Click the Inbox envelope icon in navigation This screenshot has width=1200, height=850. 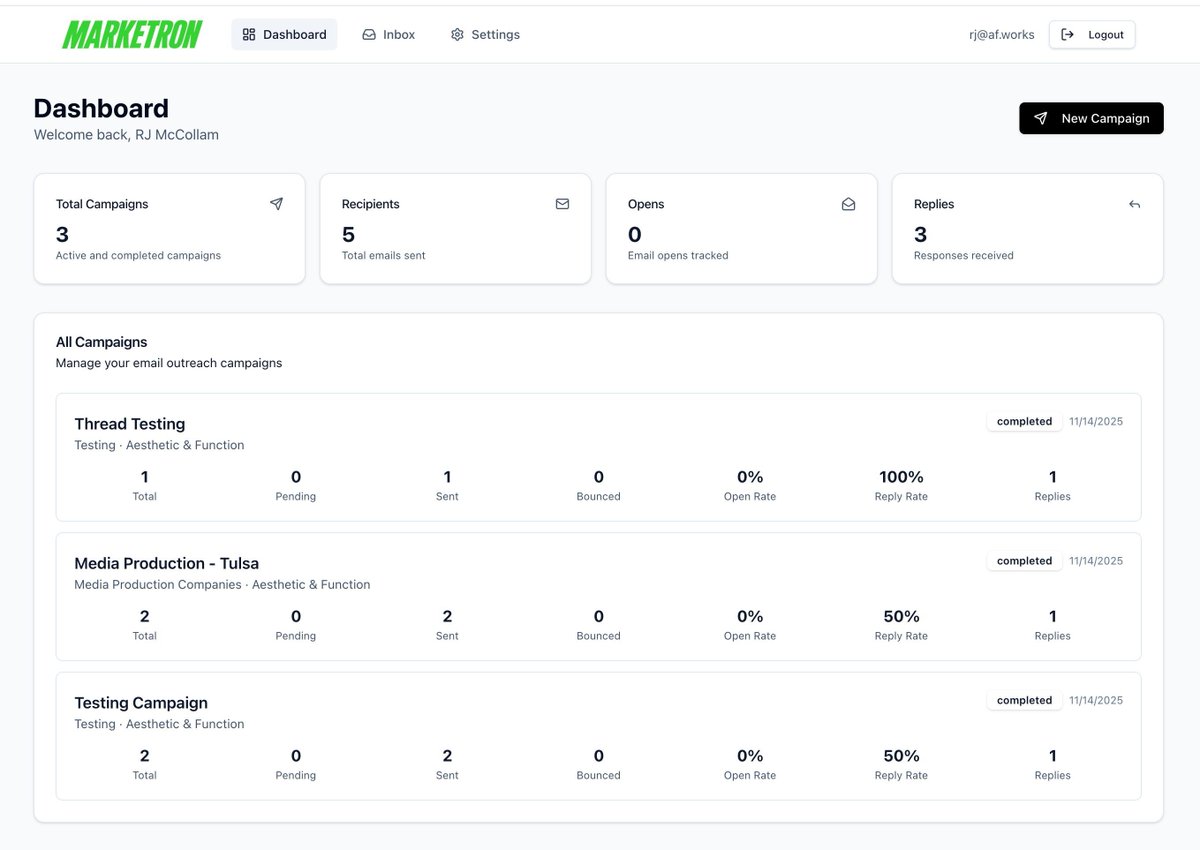pyautogui.click(x=369, y=34)
